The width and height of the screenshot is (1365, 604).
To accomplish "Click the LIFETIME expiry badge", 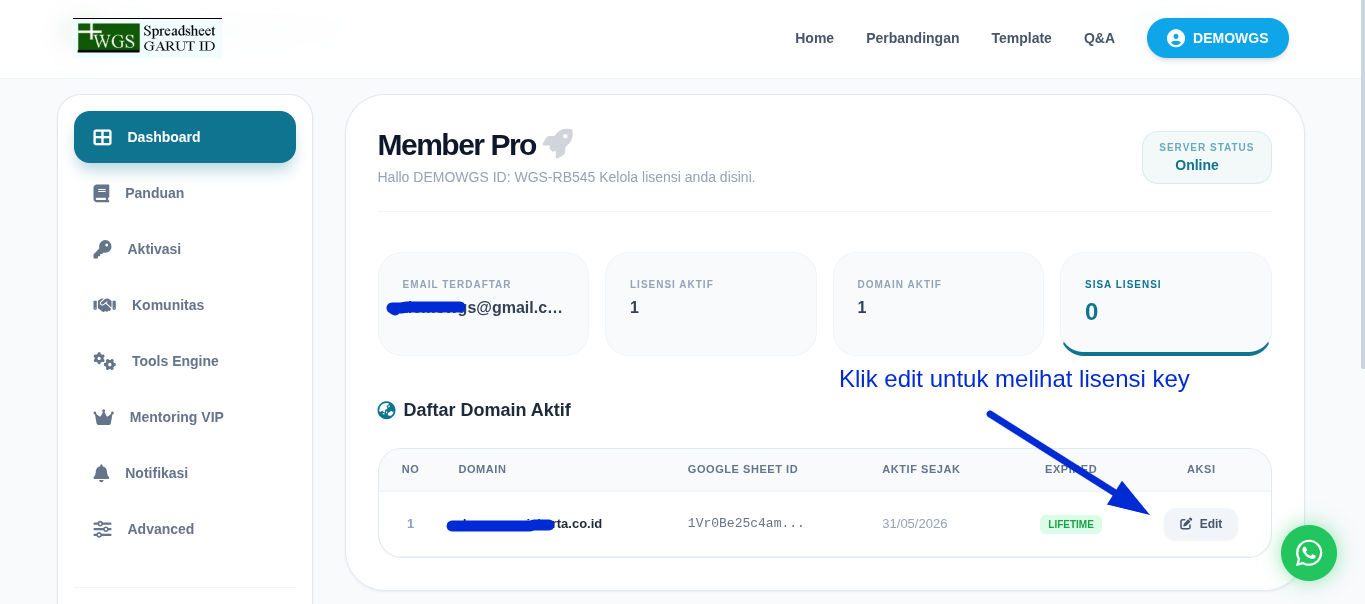I will (1071, 524).
